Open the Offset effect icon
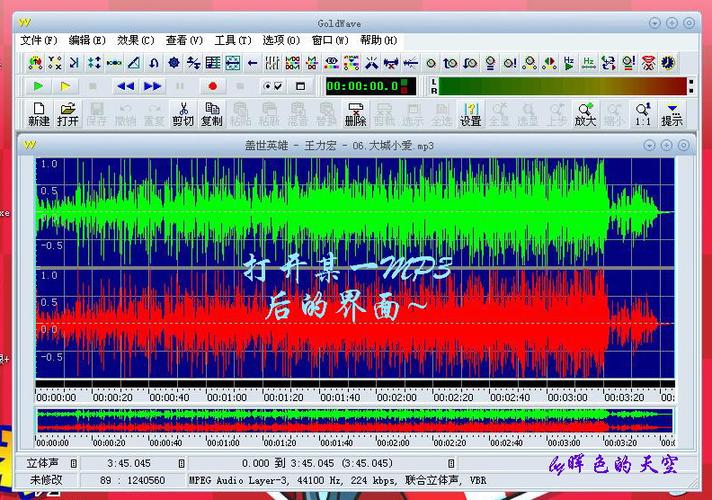 [193, 63]
